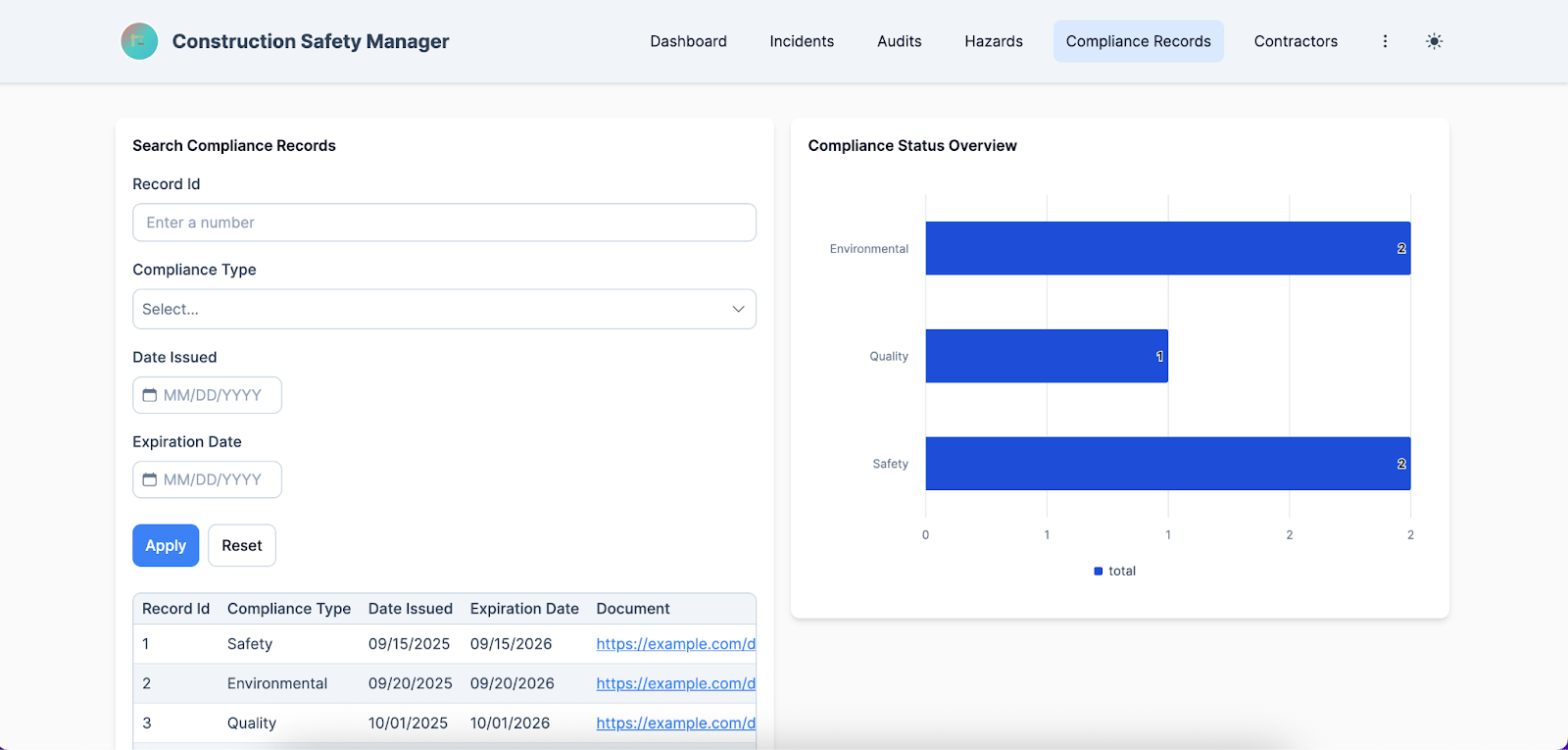Toggle the 'total' legend swatch in chart
The height and width of the screenshot is (750, 1568).
[1099, 572]
